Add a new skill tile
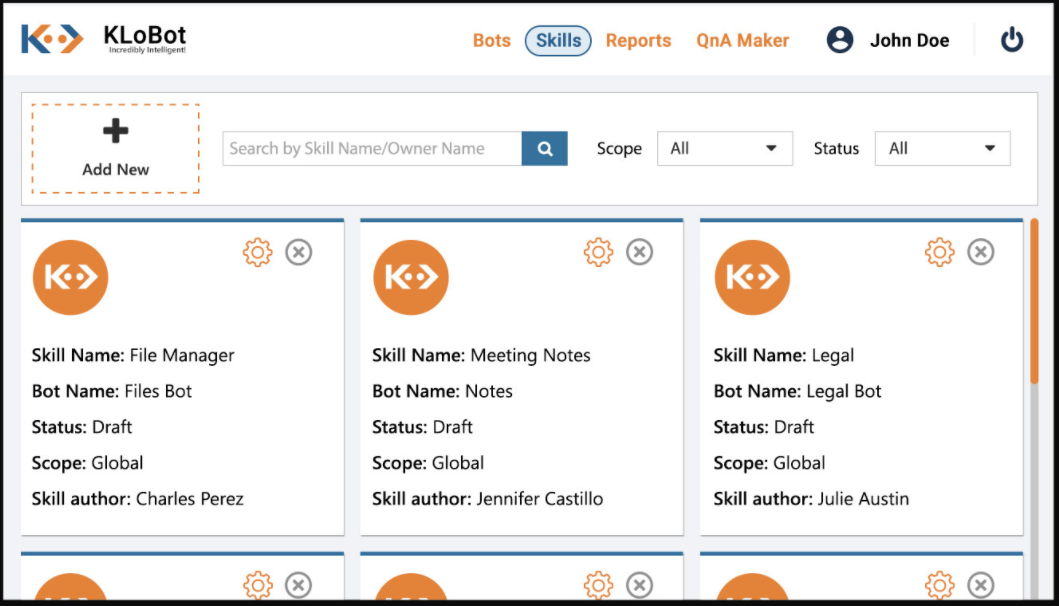This screenshot has height=606, width=1059. tap(115, 149)
